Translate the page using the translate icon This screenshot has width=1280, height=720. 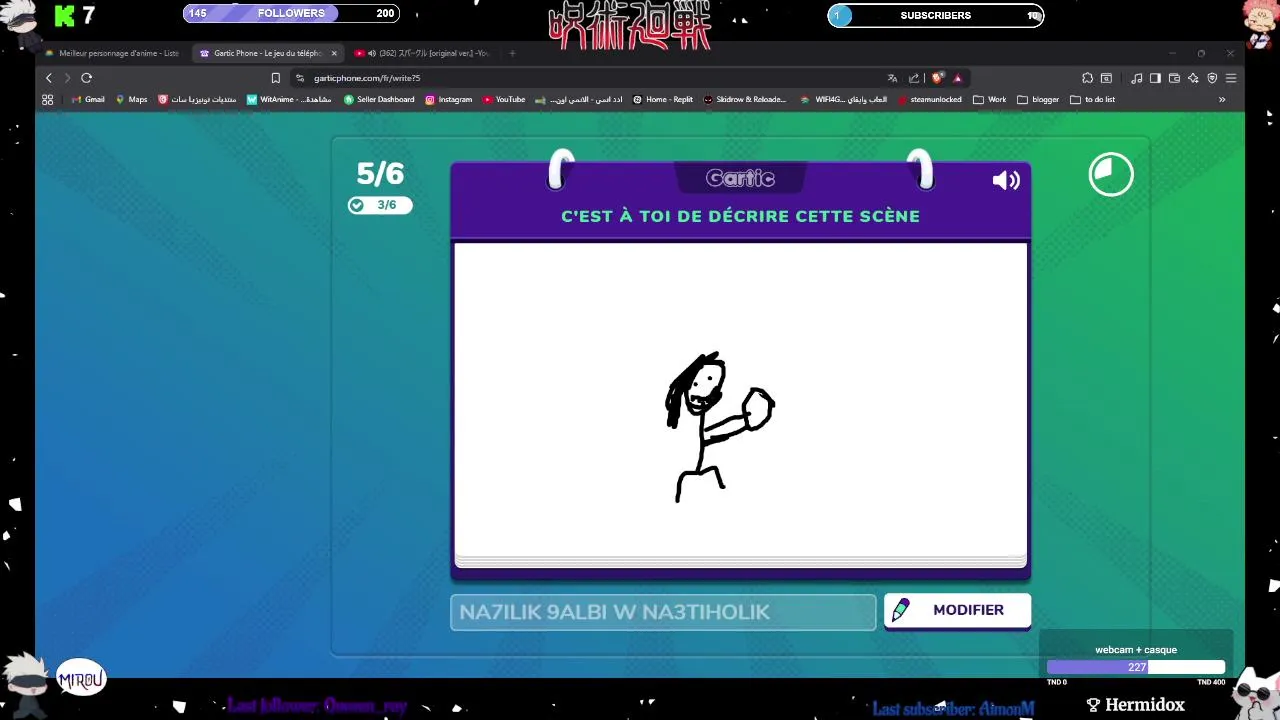(892, 78)
